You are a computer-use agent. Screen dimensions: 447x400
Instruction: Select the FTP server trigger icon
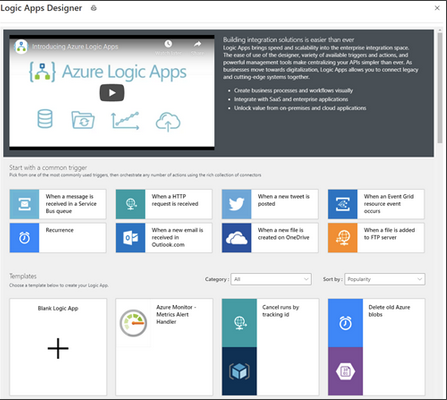click(342, 238)
